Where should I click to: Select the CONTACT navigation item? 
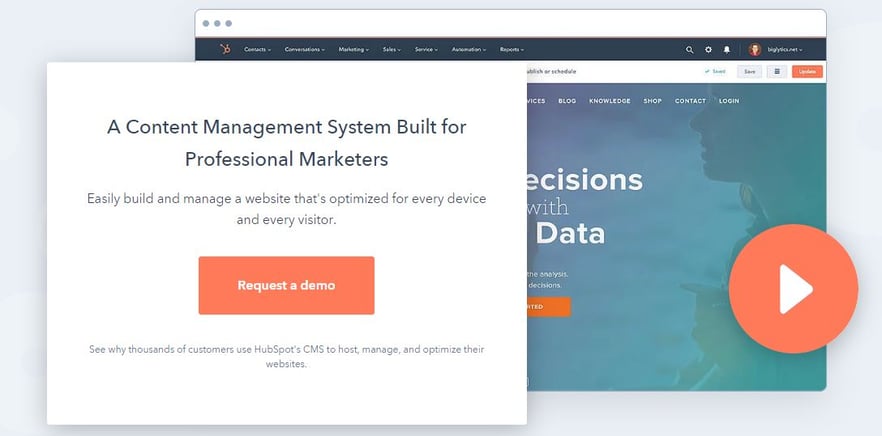click(x=690, y=101)
